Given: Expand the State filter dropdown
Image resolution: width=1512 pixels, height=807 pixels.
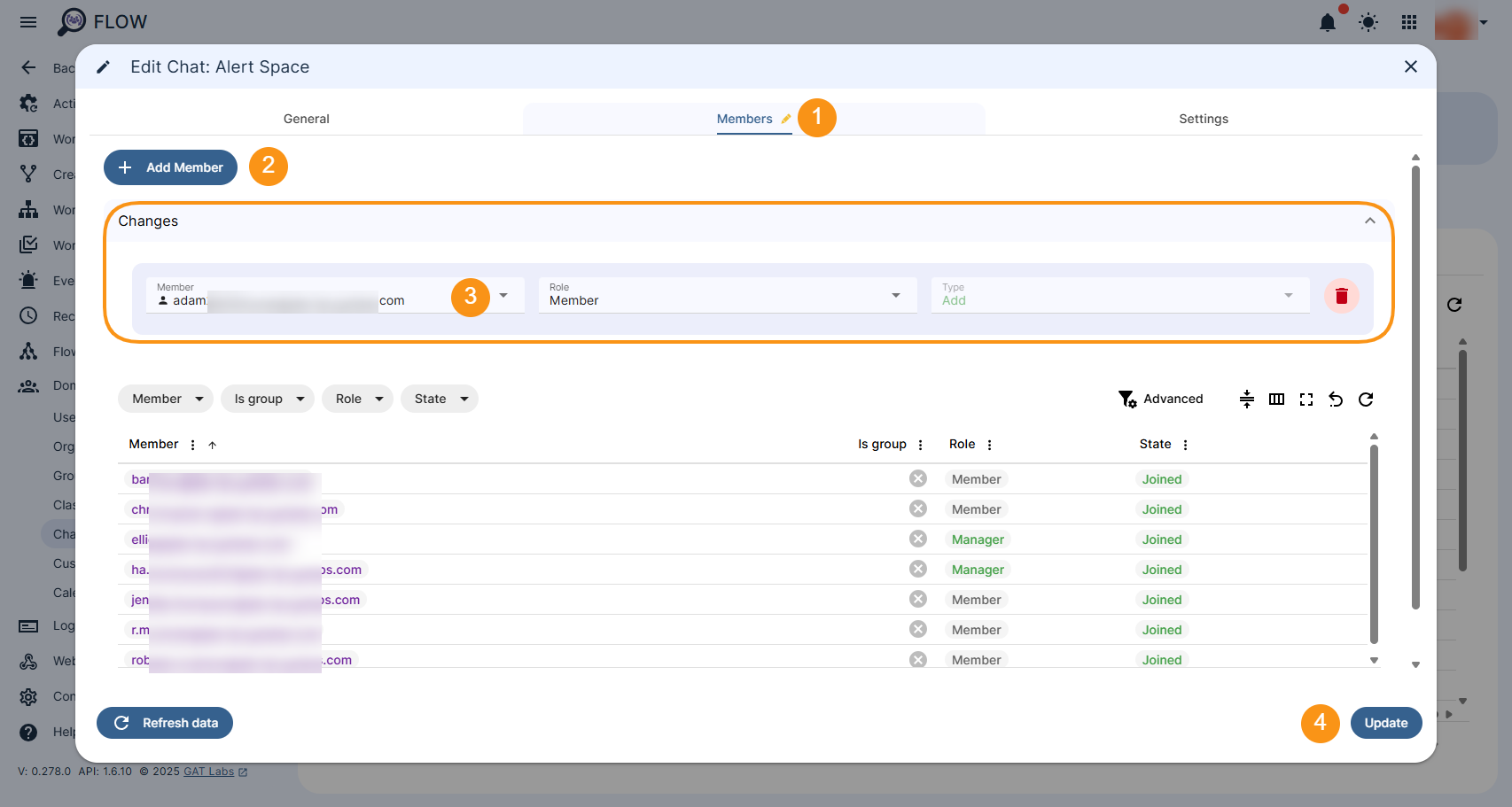Looking at the screenshot, I should 440,399.
